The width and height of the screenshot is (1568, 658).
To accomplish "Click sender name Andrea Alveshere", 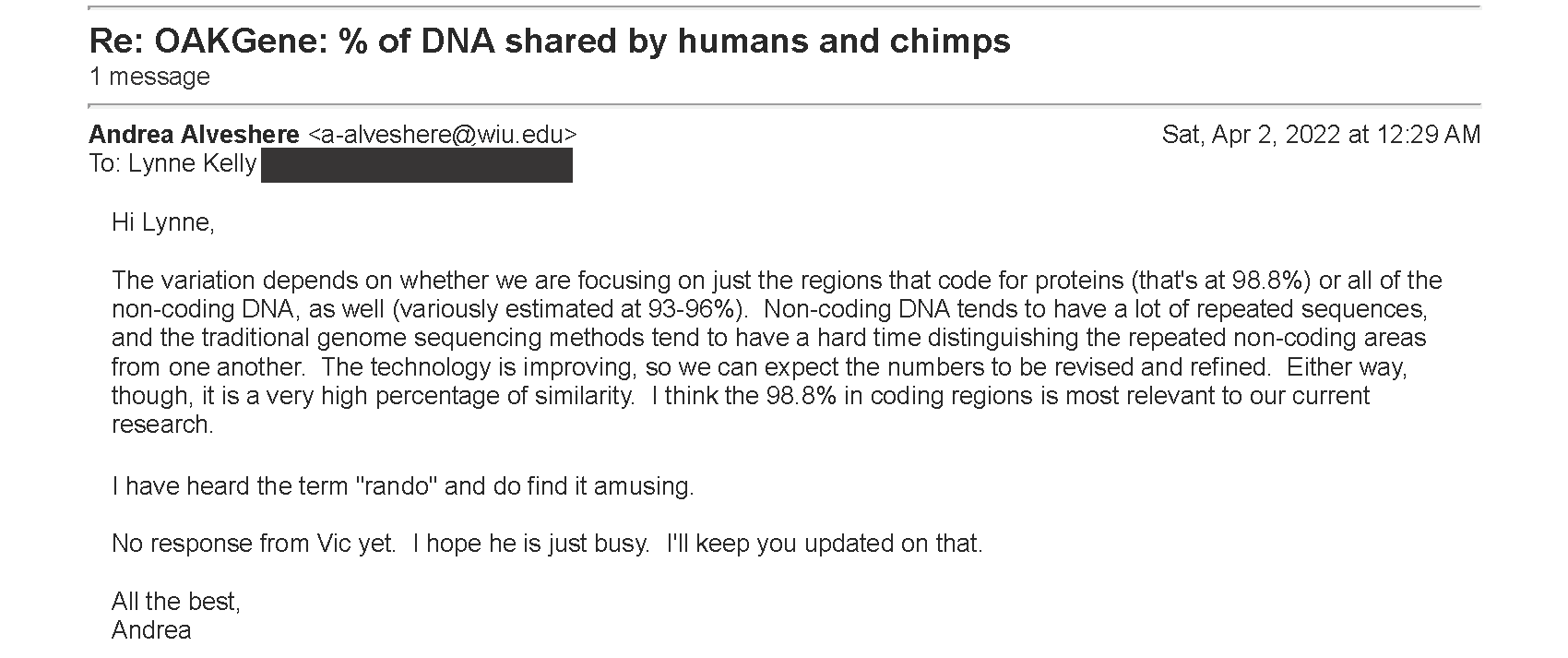I will pyautogui.click(x=194, y=135).
